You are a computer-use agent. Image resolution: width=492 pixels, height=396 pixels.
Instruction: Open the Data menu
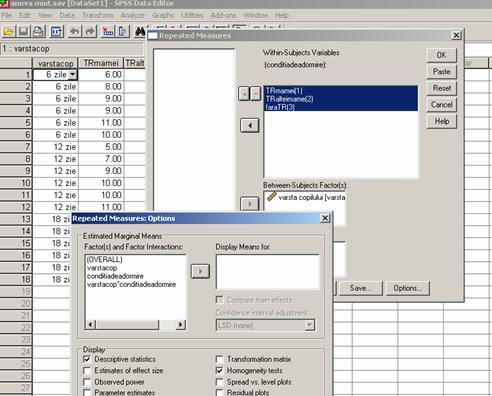click(x=67, y=15)
